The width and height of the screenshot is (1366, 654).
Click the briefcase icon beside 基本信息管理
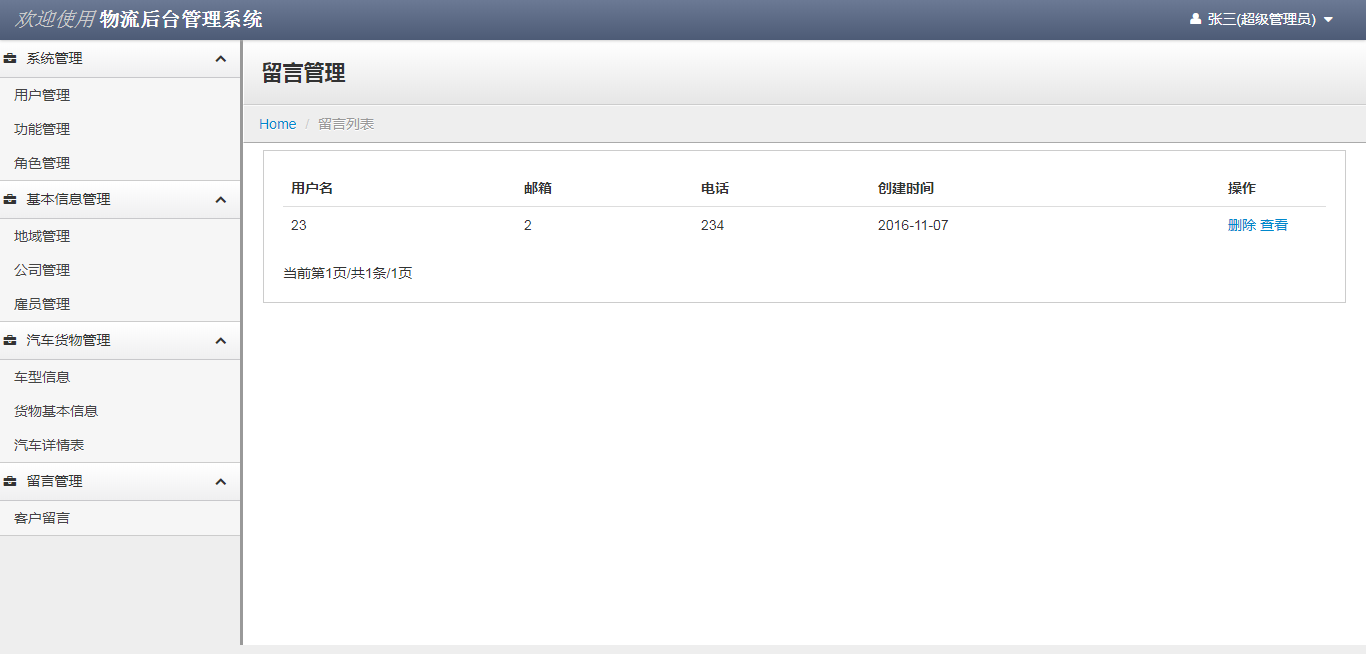click(10, 200)
